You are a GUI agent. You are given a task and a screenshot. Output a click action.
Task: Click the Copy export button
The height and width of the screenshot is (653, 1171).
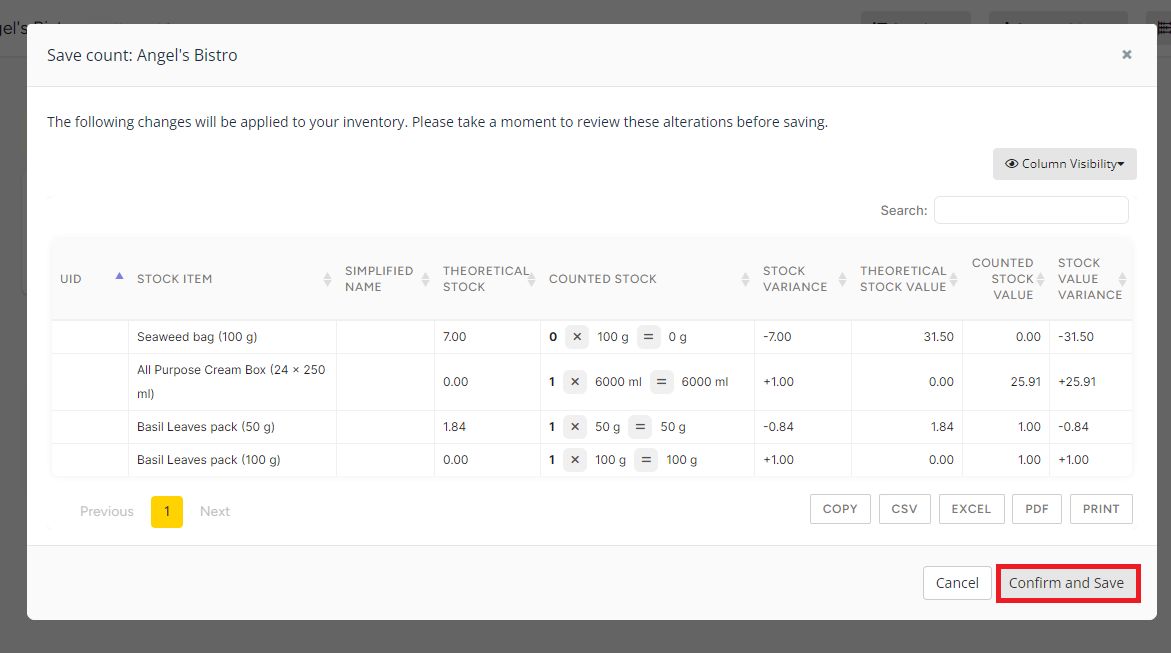point(840,509)
